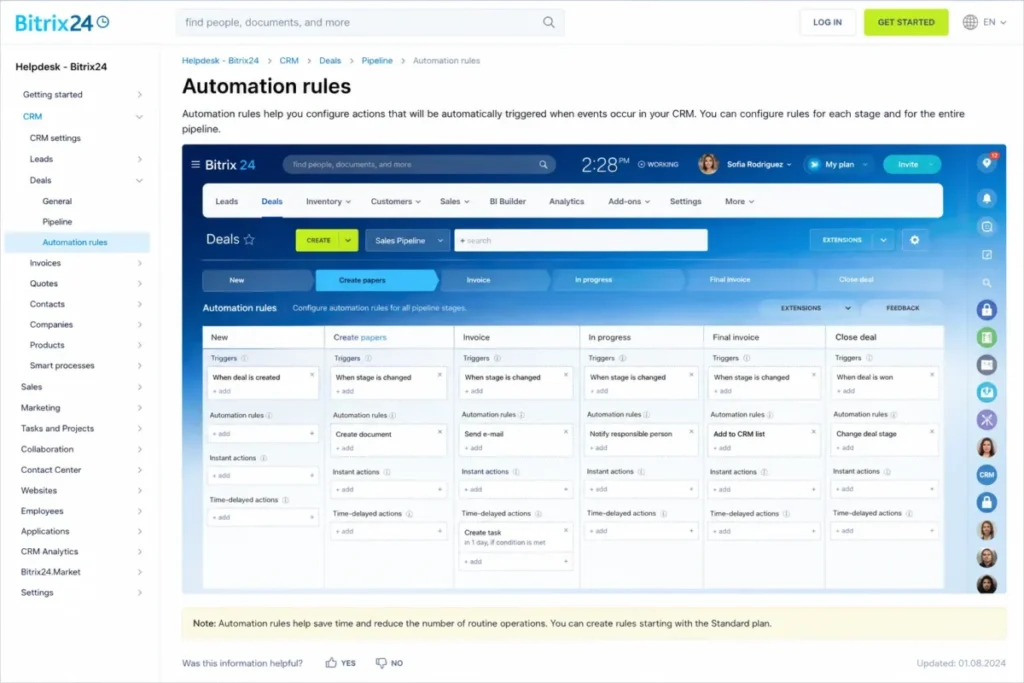Click the 'When deal is won' trigger
The image size is (1024, 683).
pos(864,377)
